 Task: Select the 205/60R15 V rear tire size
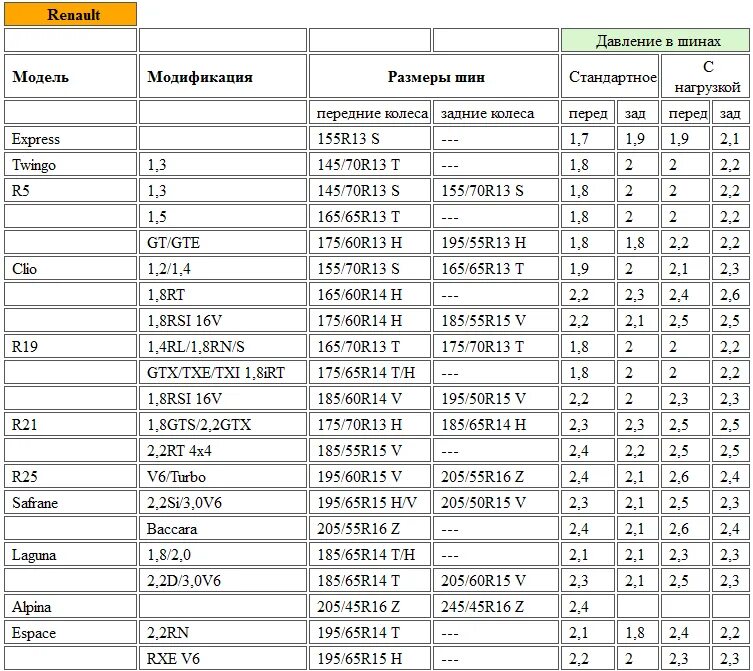[x=496, y=580]
